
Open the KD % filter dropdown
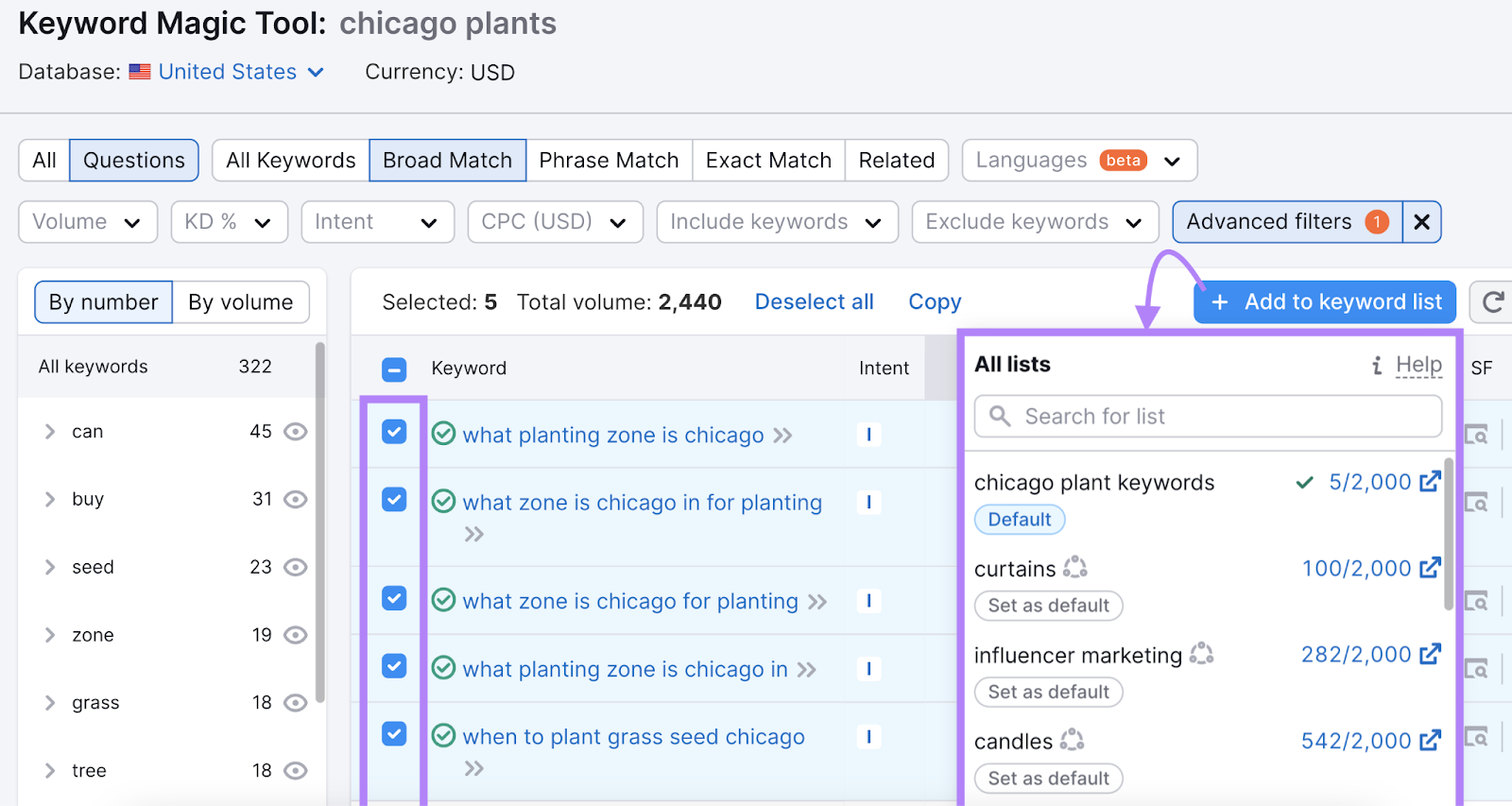tap(230, 222)
